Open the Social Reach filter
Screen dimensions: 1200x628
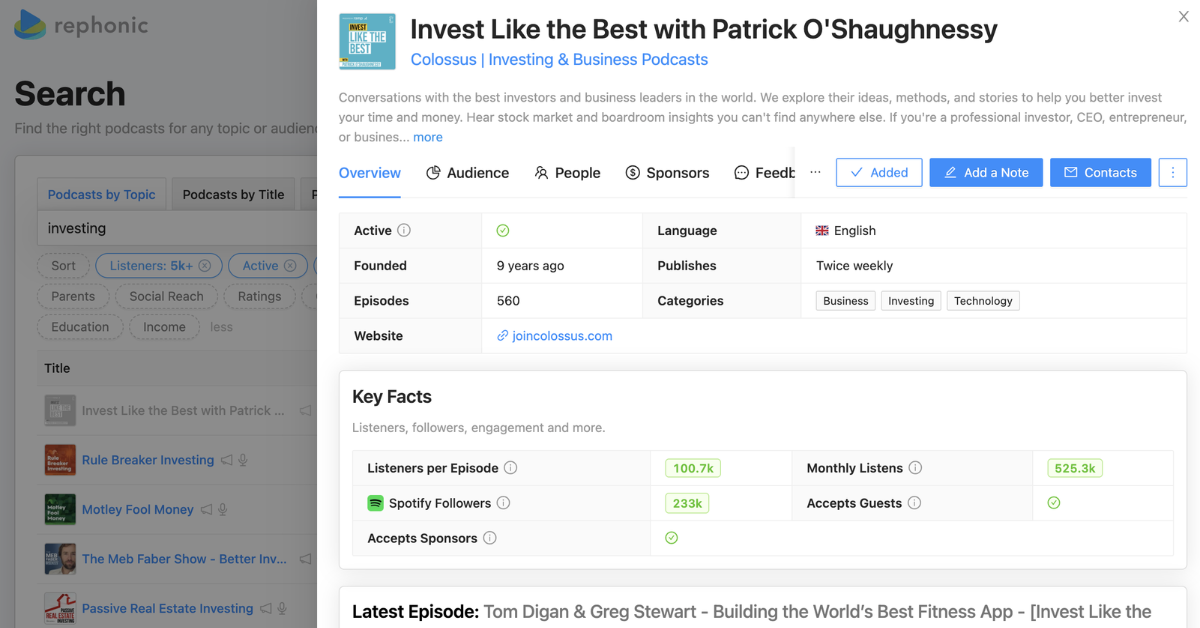pyautogui.click(x=166, y=297)
